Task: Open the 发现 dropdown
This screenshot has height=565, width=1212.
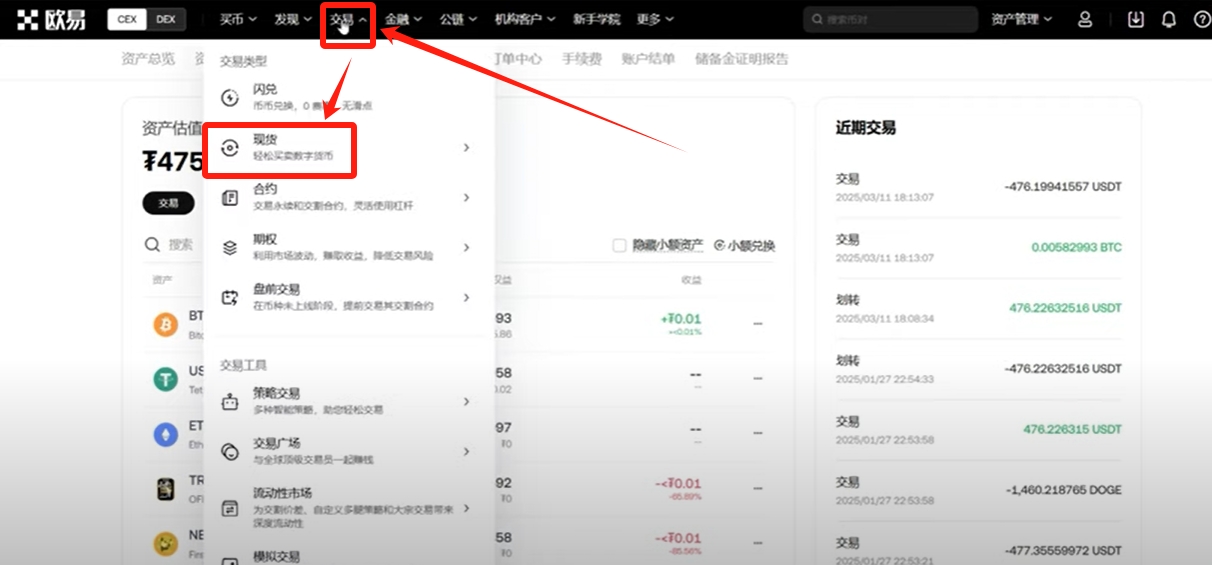Action: (x=293, y=19)
